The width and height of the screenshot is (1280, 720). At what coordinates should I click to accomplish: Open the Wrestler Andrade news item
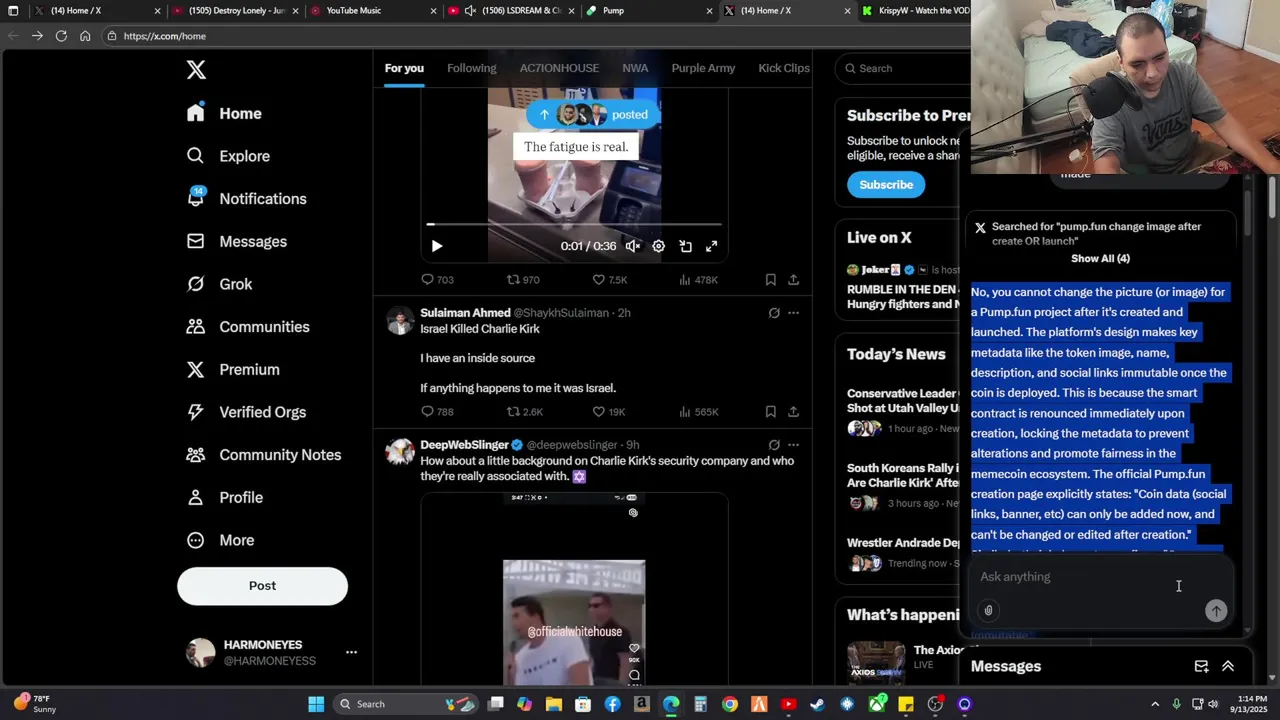[904, 552]
